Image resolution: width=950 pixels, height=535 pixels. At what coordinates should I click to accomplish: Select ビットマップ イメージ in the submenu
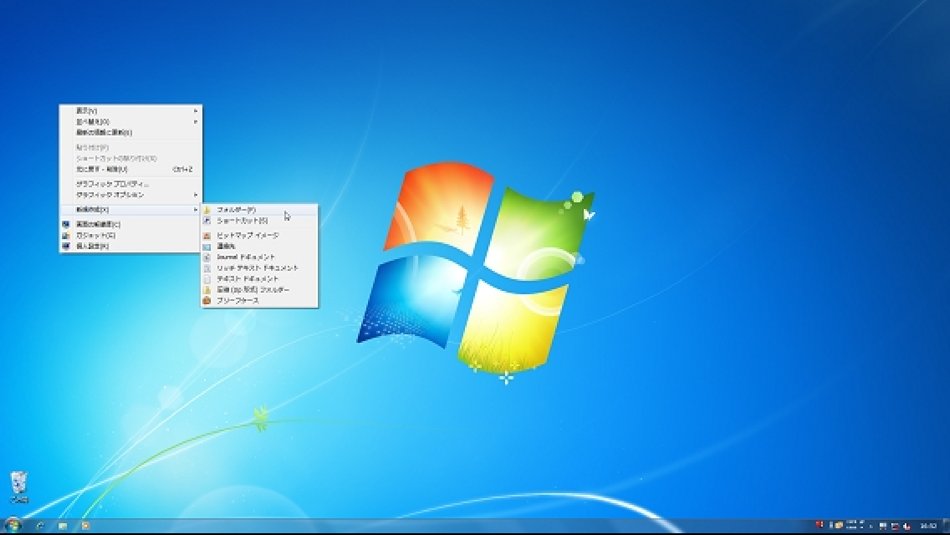(259, 235)
